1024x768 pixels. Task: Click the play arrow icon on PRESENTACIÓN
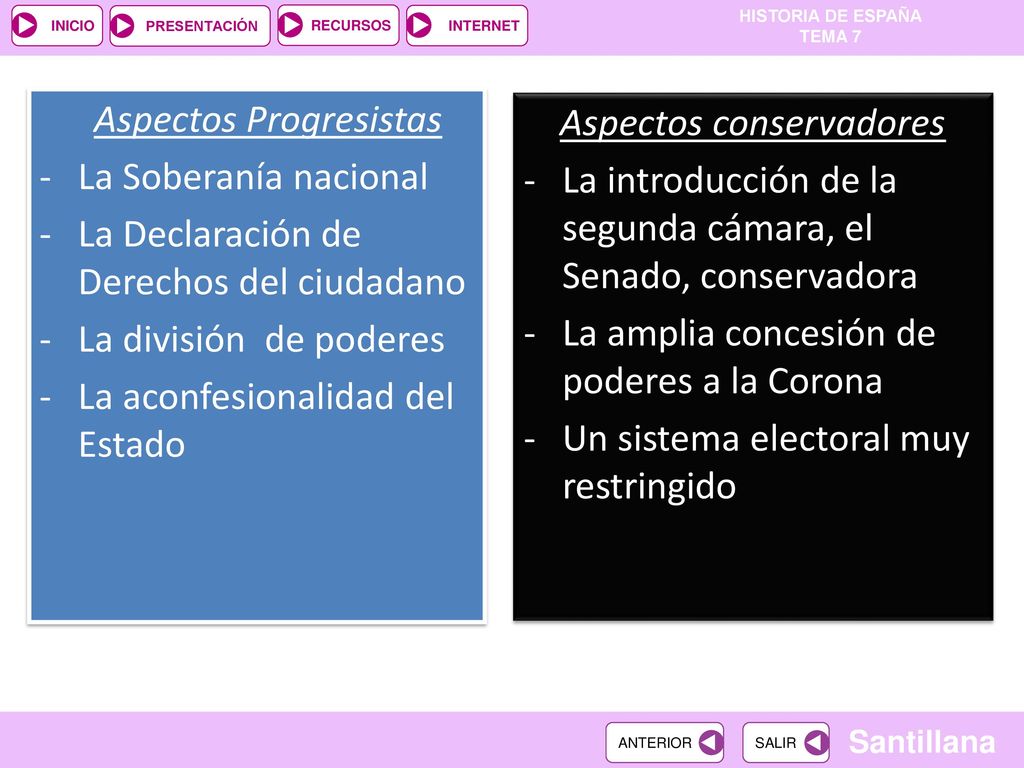click(x=122, y=26)
